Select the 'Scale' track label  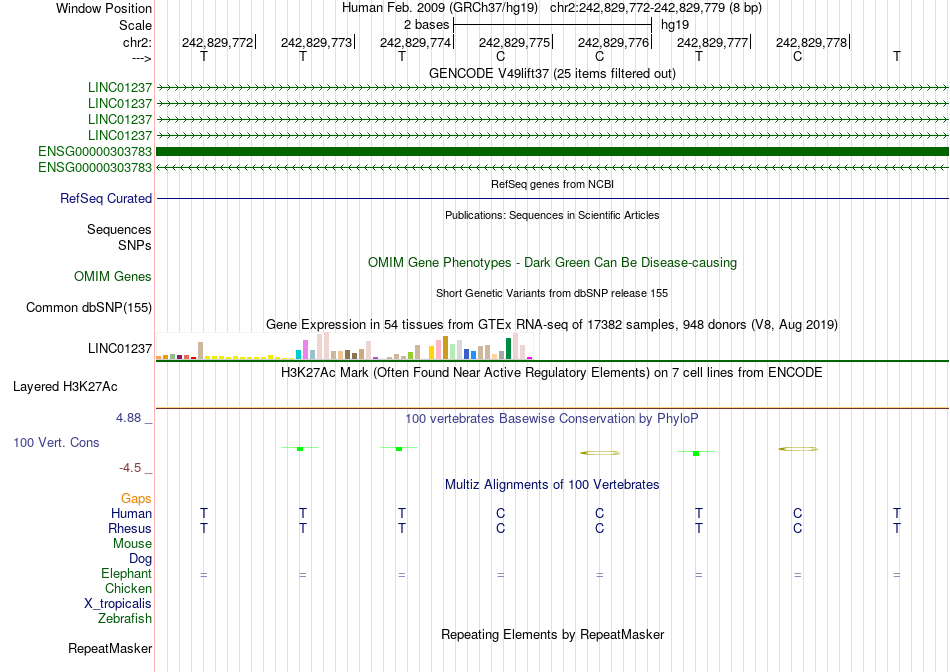[135, 25]
